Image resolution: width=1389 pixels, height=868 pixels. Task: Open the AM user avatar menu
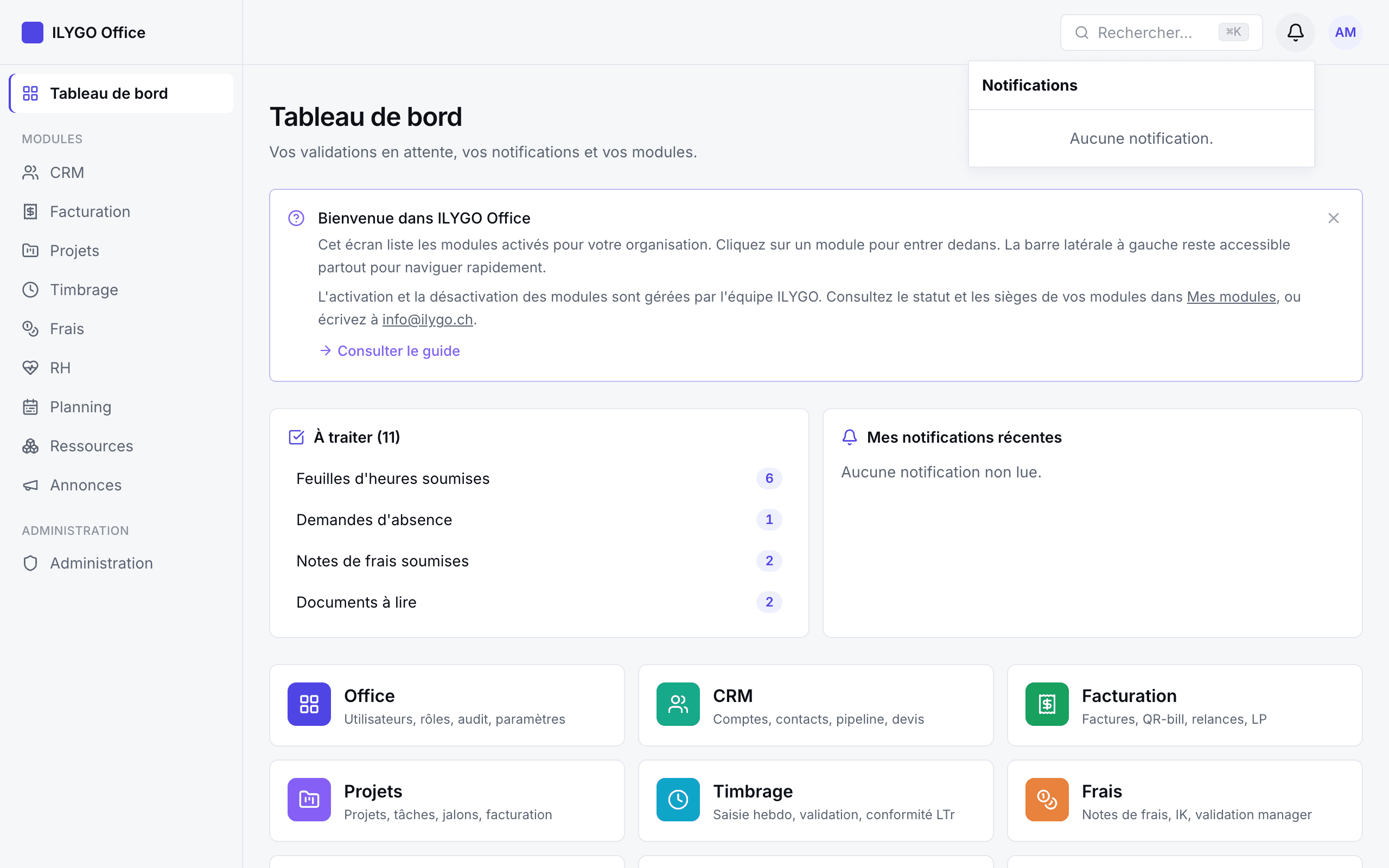click(x=1345, y=33)
